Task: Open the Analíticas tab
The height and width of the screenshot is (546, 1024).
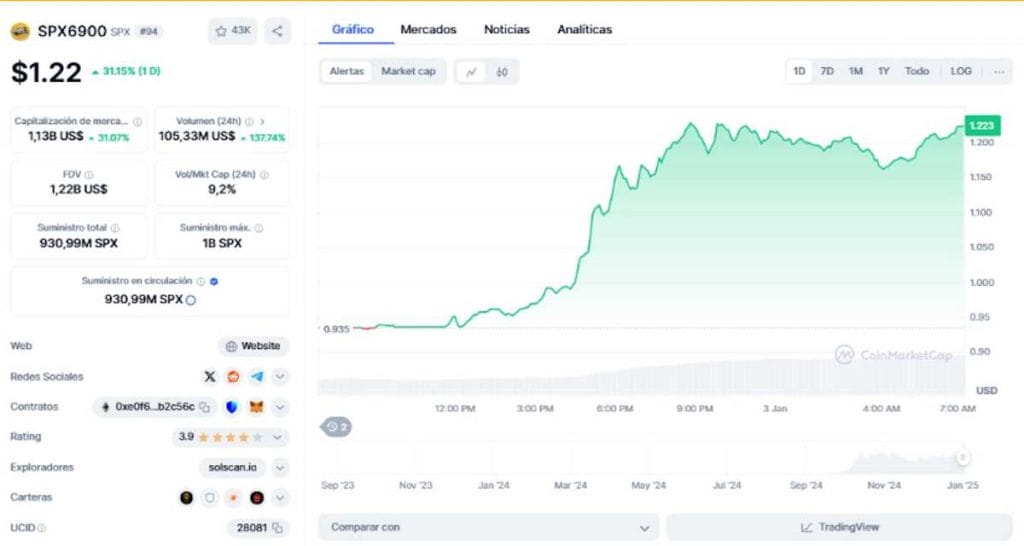Action: 584,29
